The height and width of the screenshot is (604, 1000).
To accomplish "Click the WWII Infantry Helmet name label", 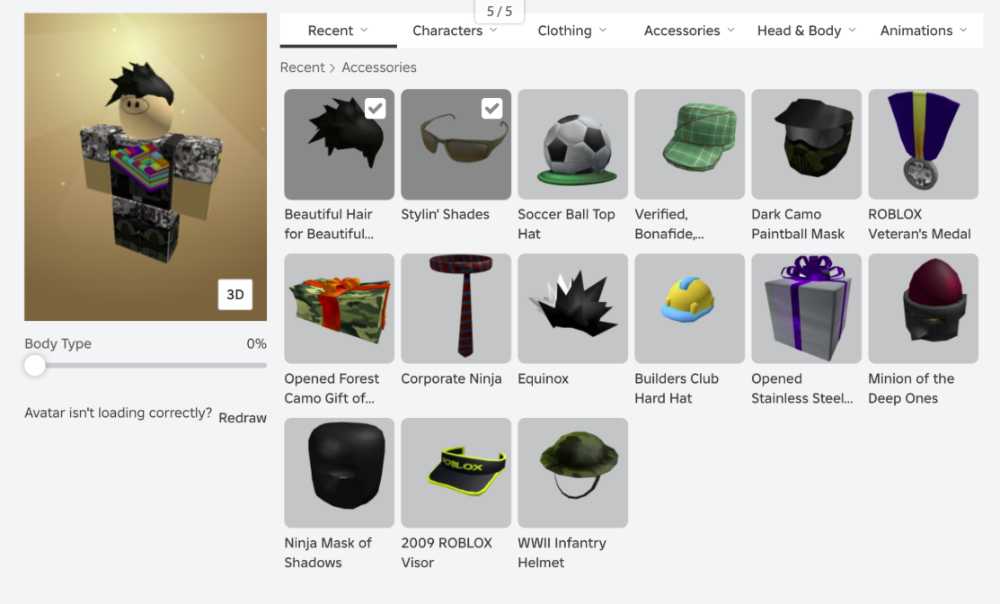I will (x=562, y=553).
